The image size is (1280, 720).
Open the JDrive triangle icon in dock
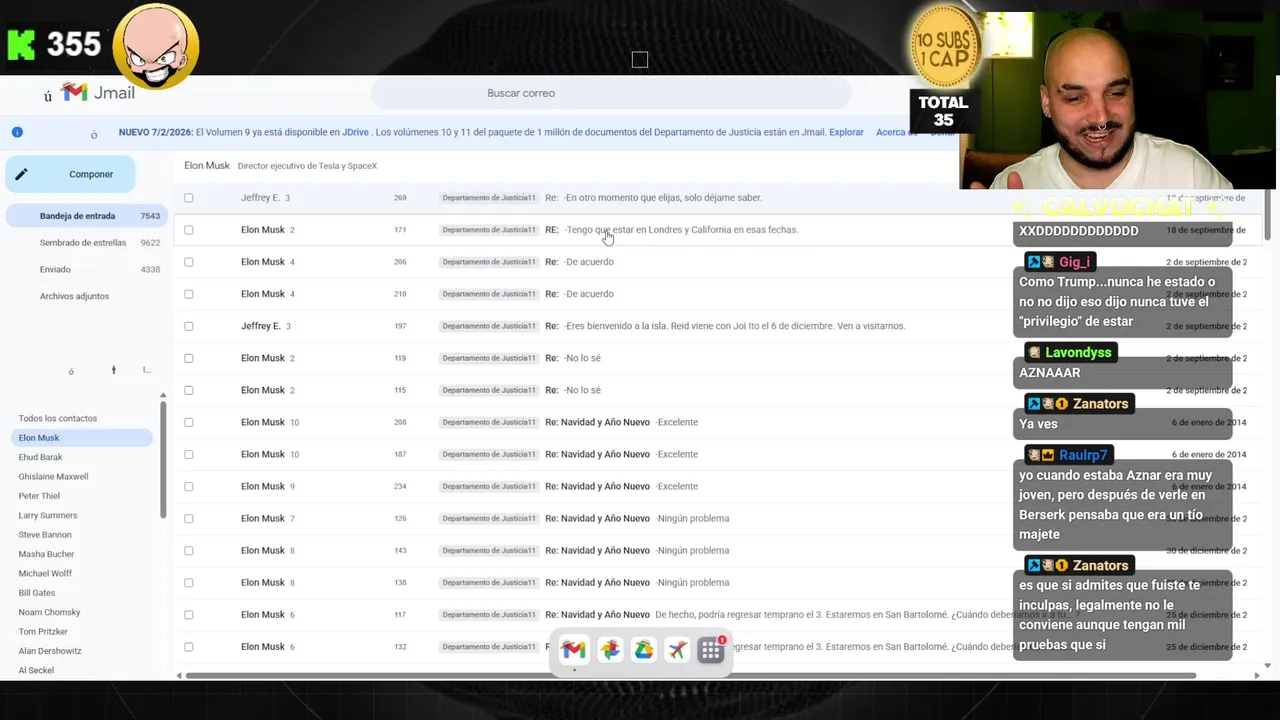(643, 650)
